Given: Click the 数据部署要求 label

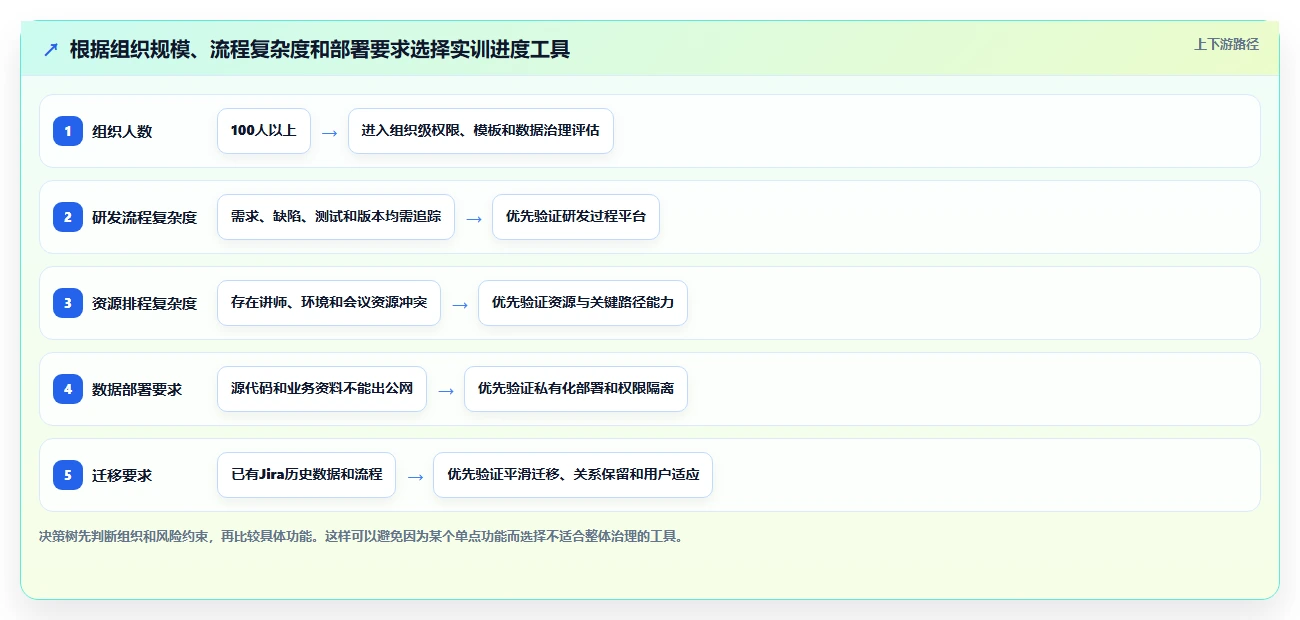Looking at the screenshot, I should [x=137, y=389].
